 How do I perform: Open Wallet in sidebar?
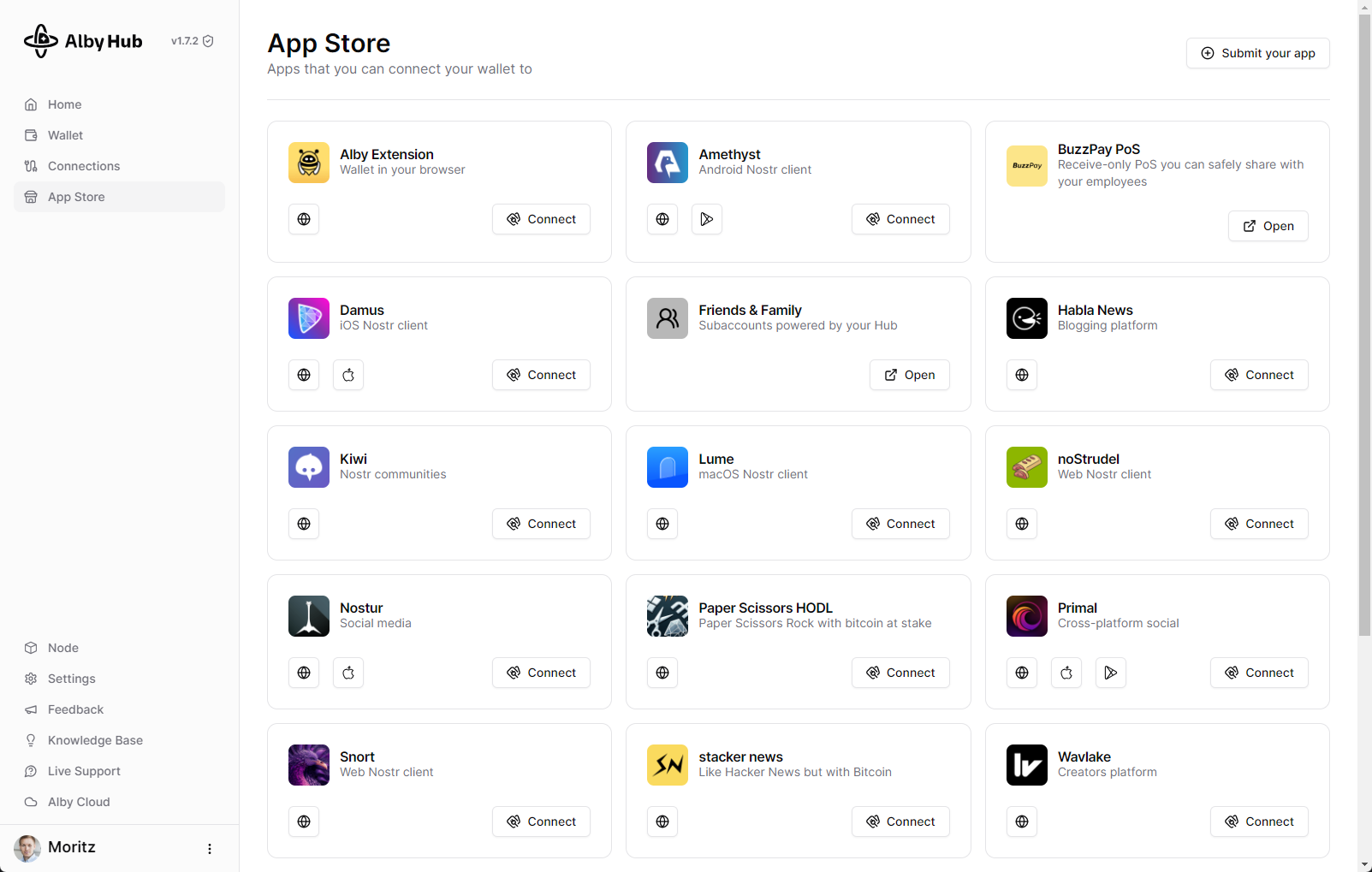coord(119,135)
